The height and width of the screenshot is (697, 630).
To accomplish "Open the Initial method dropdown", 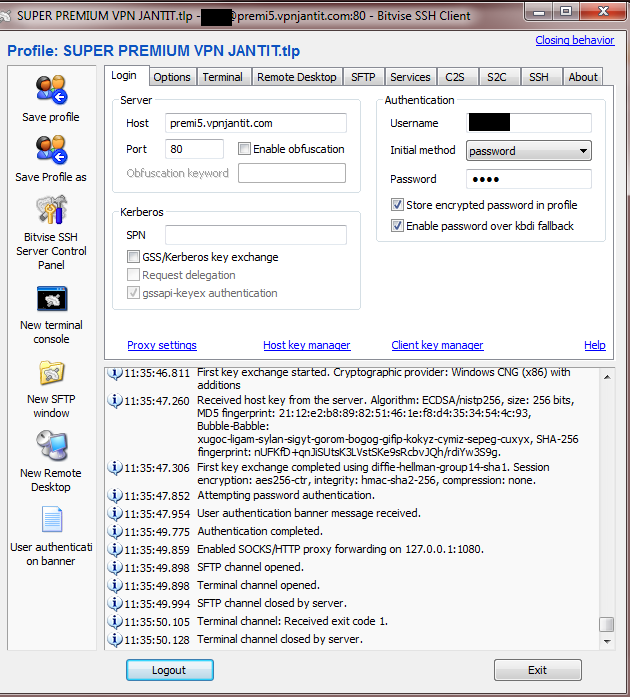I will [x=529, y=151].
